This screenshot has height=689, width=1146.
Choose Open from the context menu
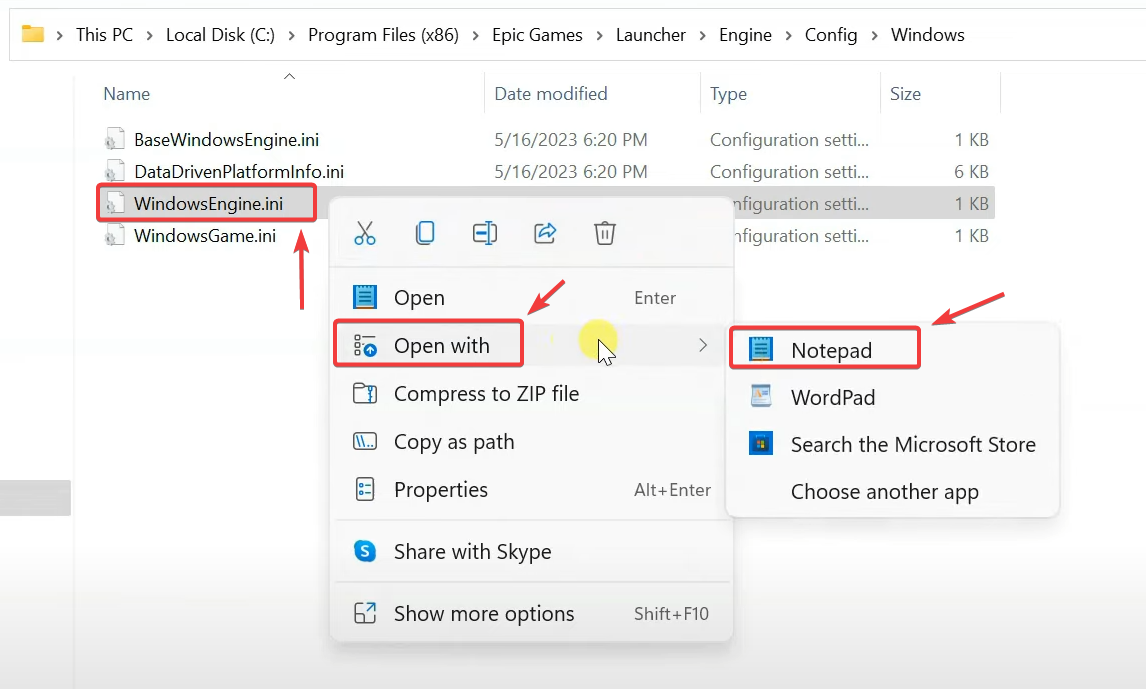tap(532, 297)
